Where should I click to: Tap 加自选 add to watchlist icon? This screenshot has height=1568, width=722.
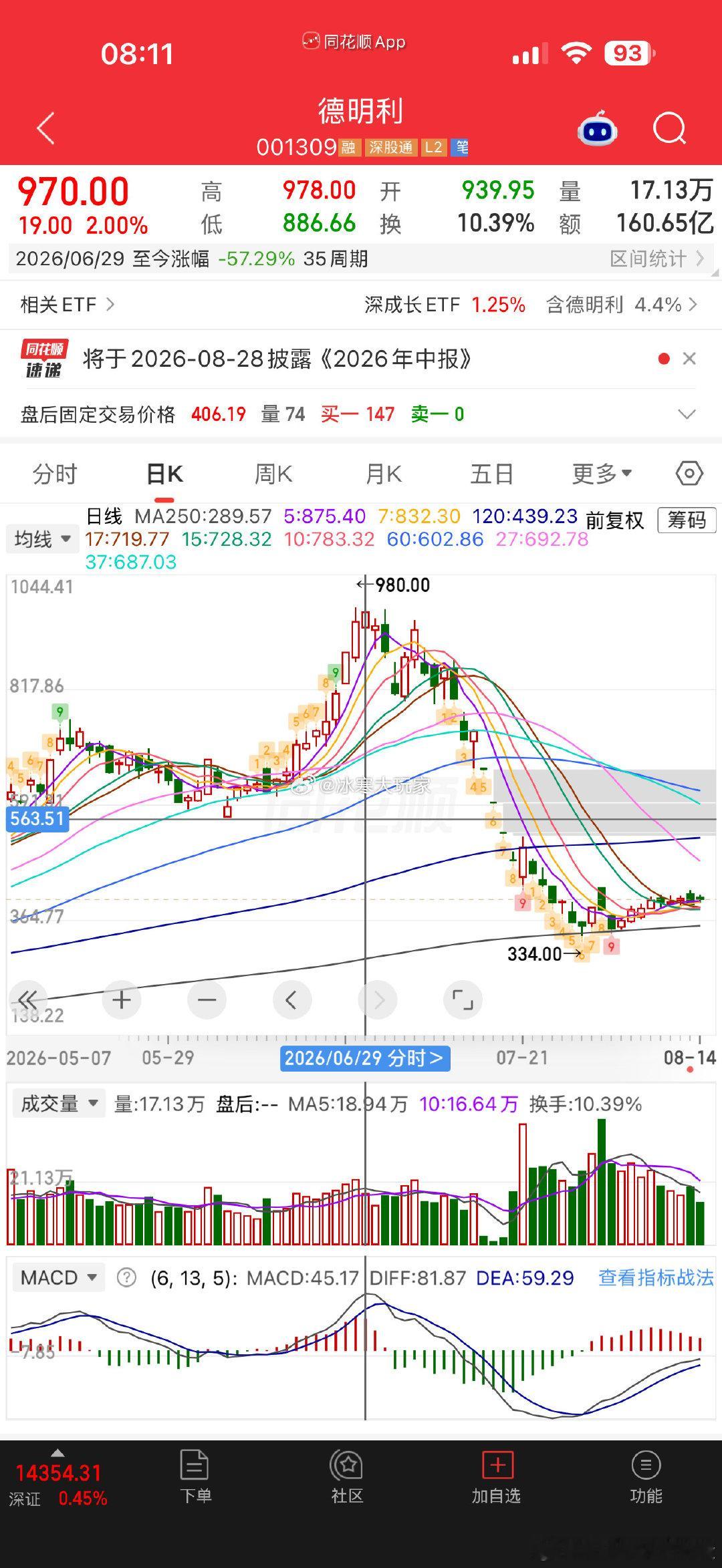[497, 1477]
